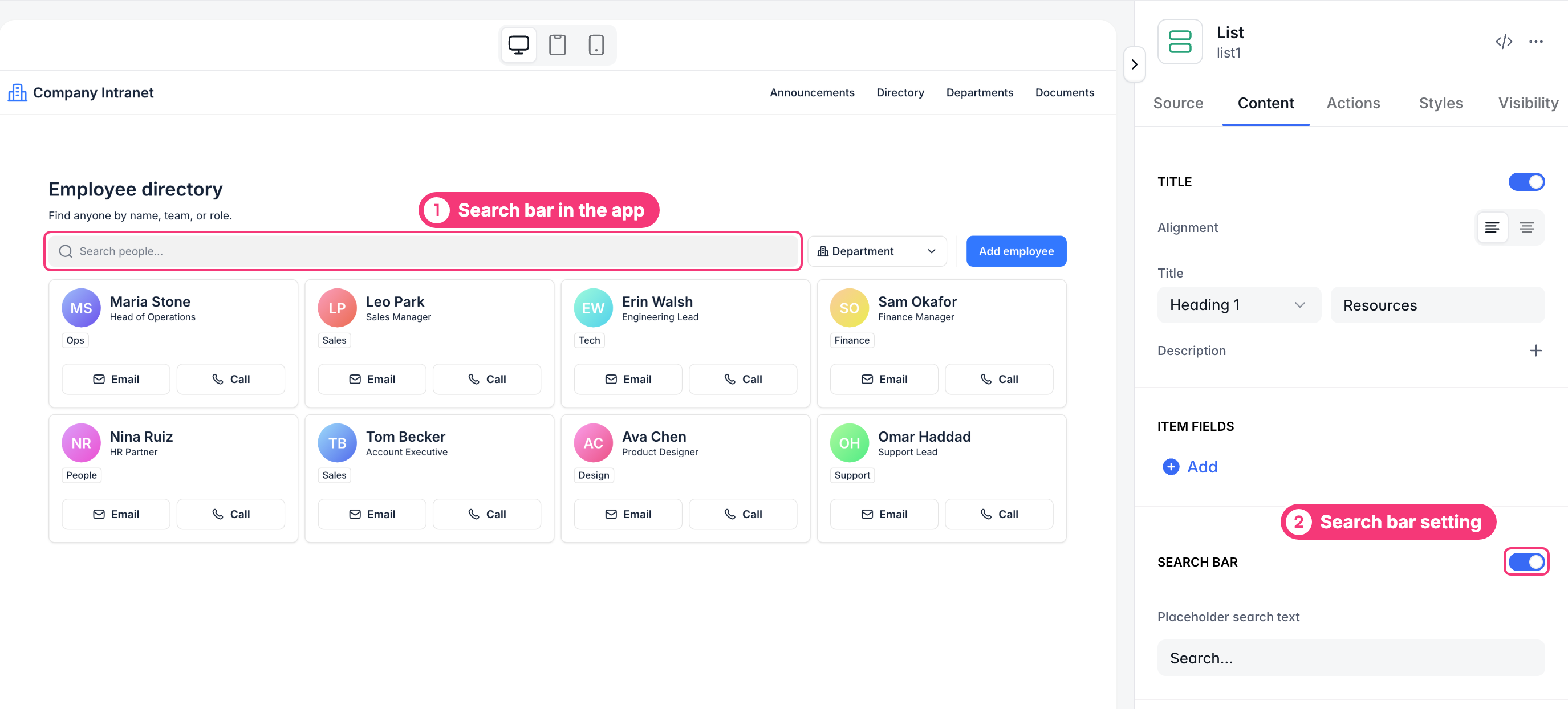
Task: Call Sam Okafor
Action: tap(998, 379)
